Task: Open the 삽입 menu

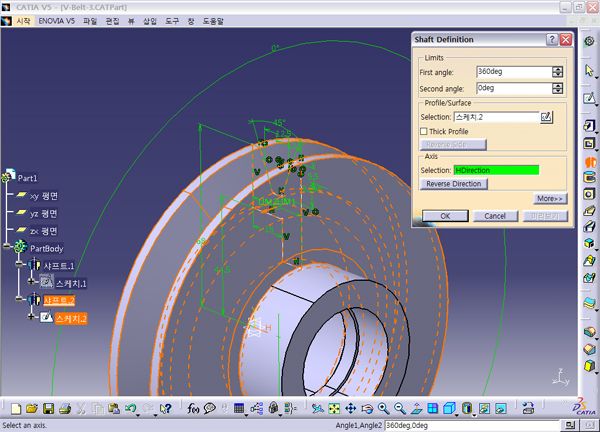Action: coord(150,21)
